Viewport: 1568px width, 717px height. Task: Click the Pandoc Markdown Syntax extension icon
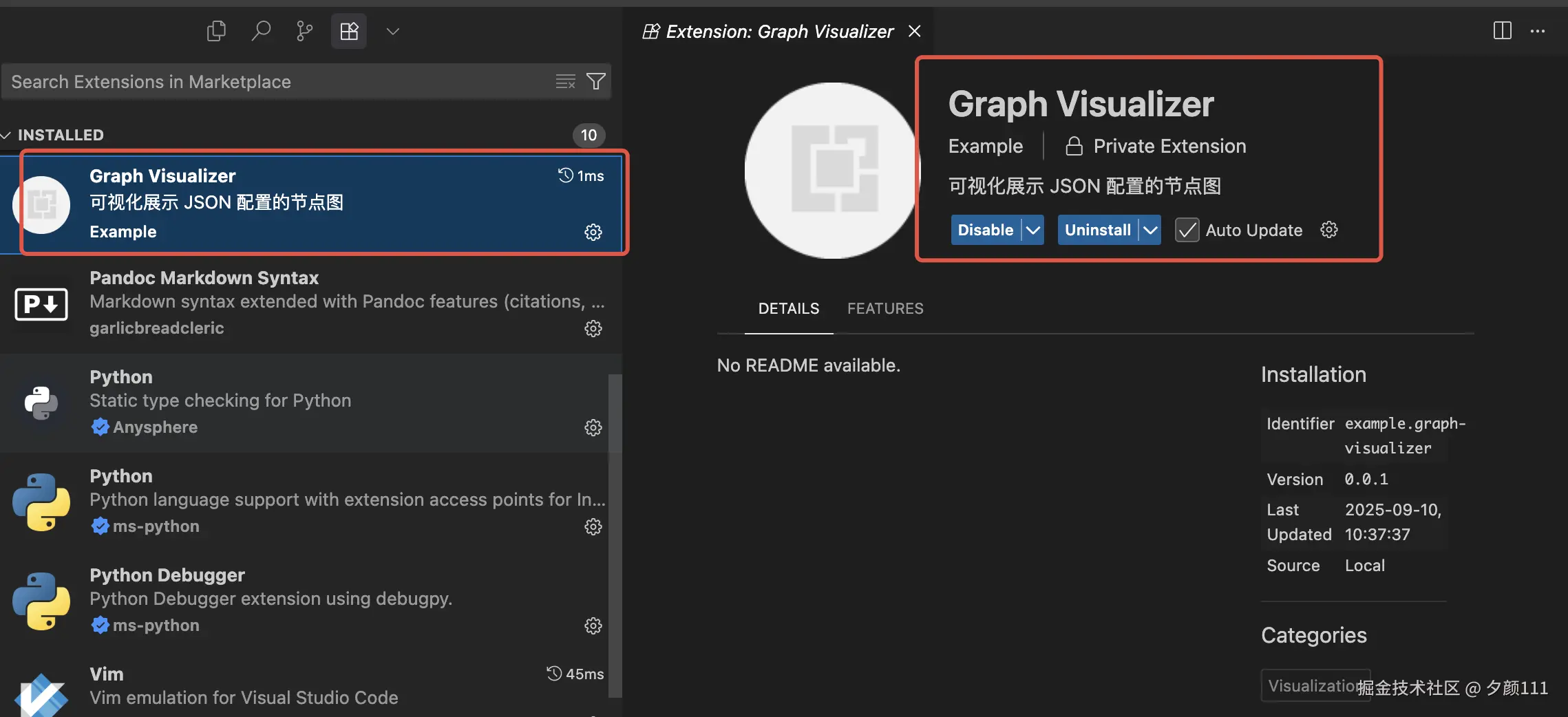point(41,304)
